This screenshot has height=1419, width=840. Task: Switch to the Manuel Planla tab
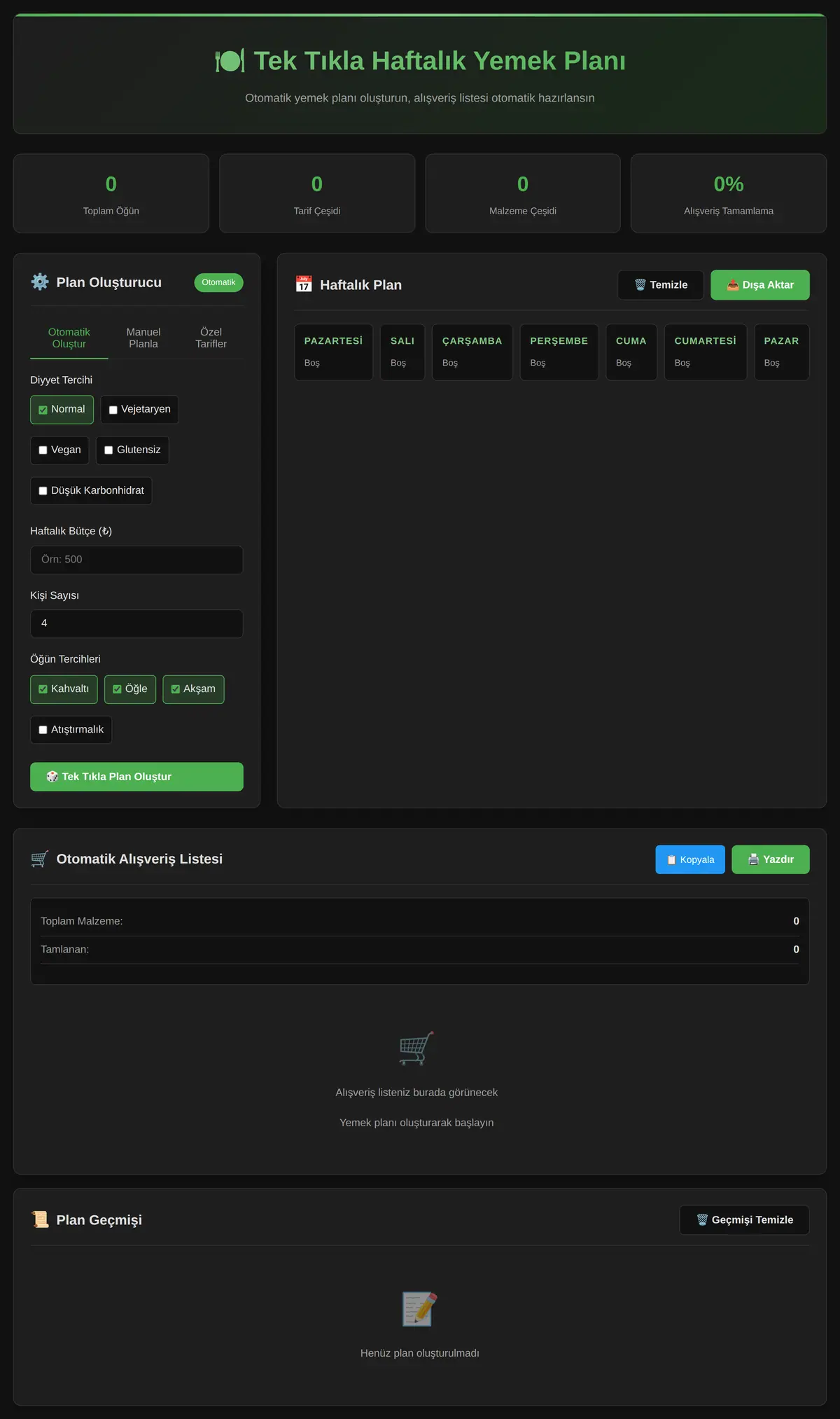tap(143, 338)
